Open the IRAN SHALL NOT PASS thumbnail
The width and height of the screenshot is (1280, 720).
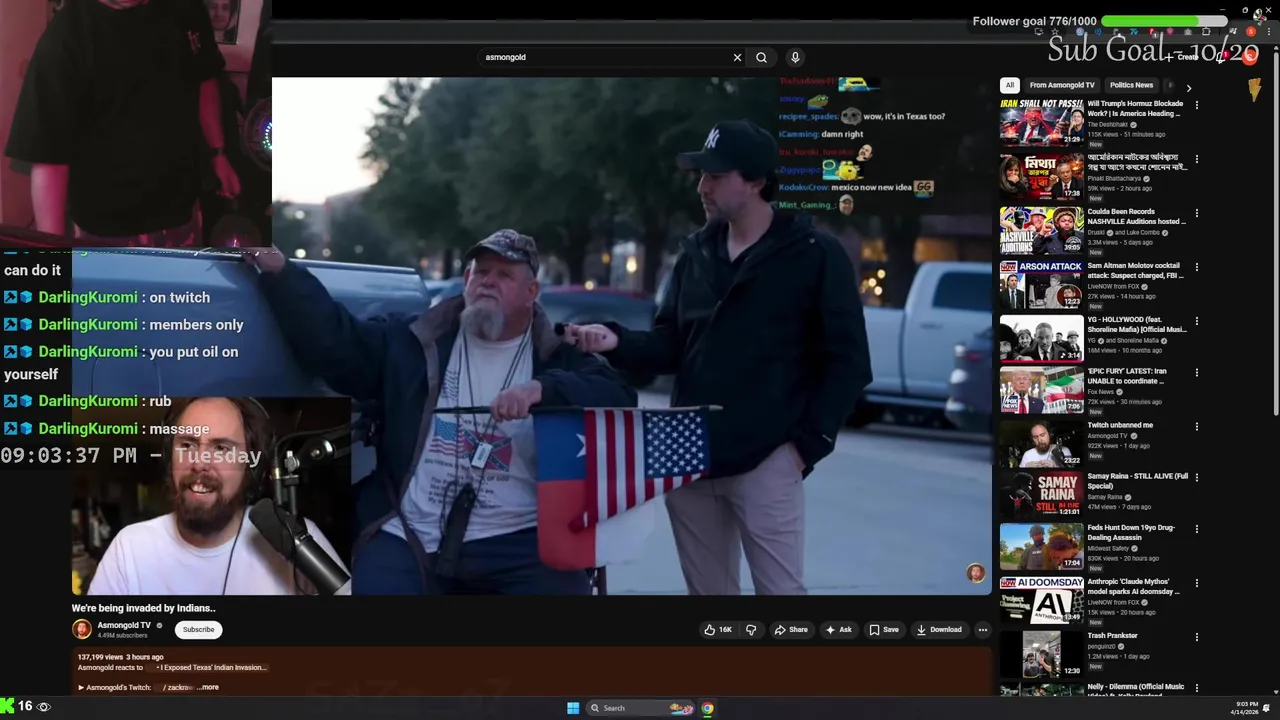(1041, 122)
